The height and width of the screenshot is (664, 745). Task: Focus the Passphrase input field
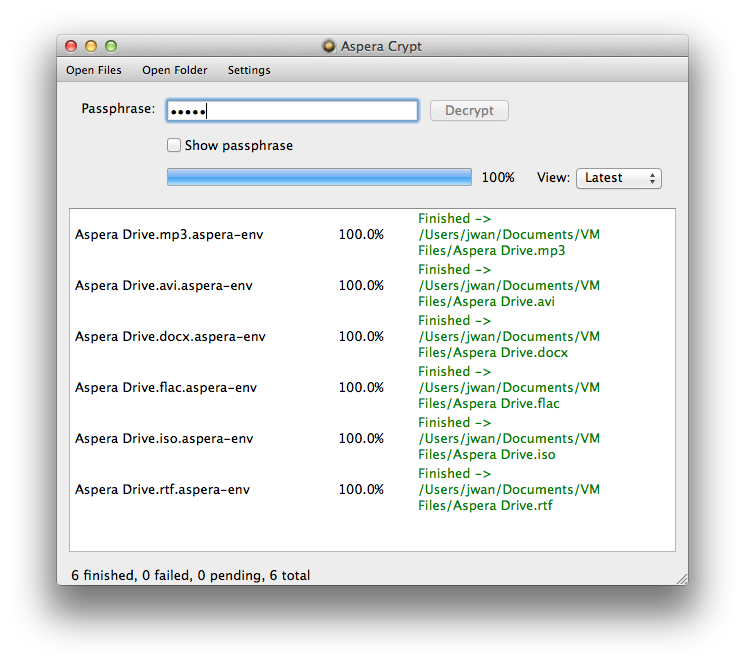(x=292, y=110)
